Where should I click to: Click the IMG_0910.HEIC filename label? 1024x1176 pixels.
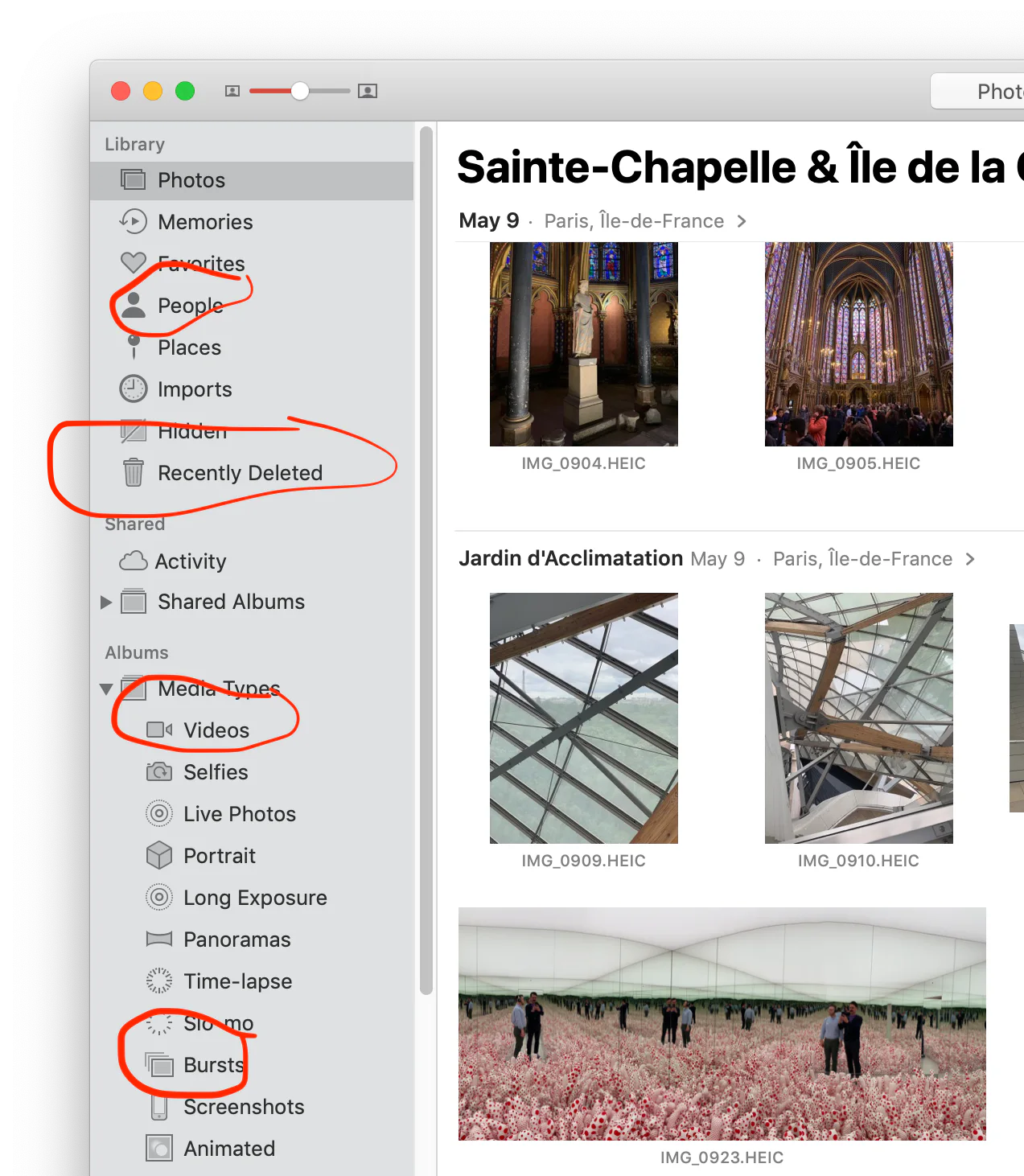[859, 861]
